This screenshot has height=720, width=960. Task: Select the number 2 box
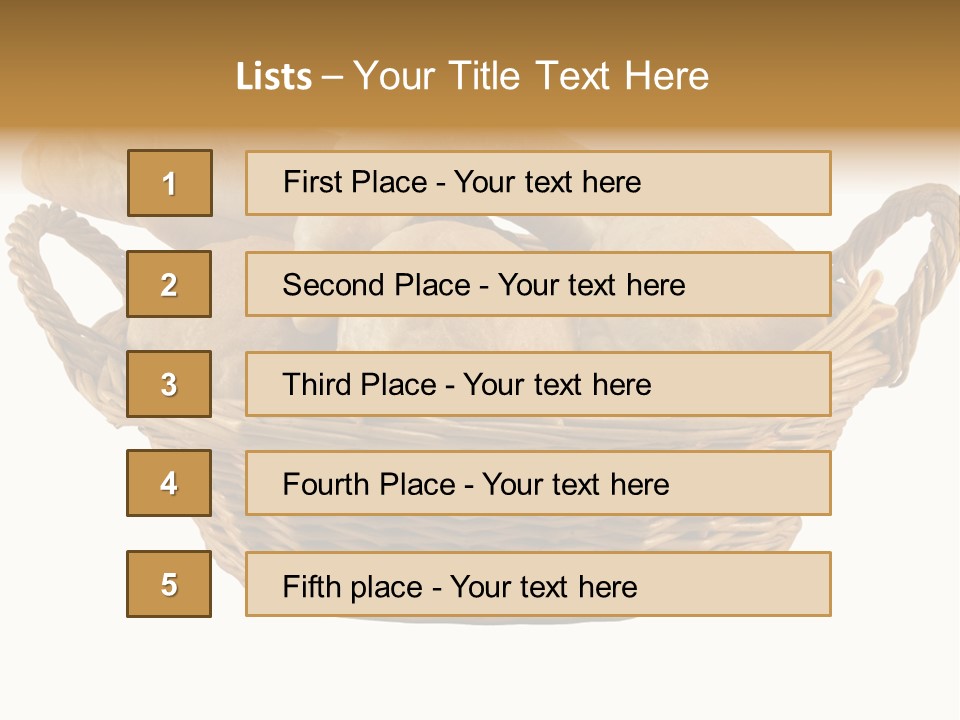[169, 284]
